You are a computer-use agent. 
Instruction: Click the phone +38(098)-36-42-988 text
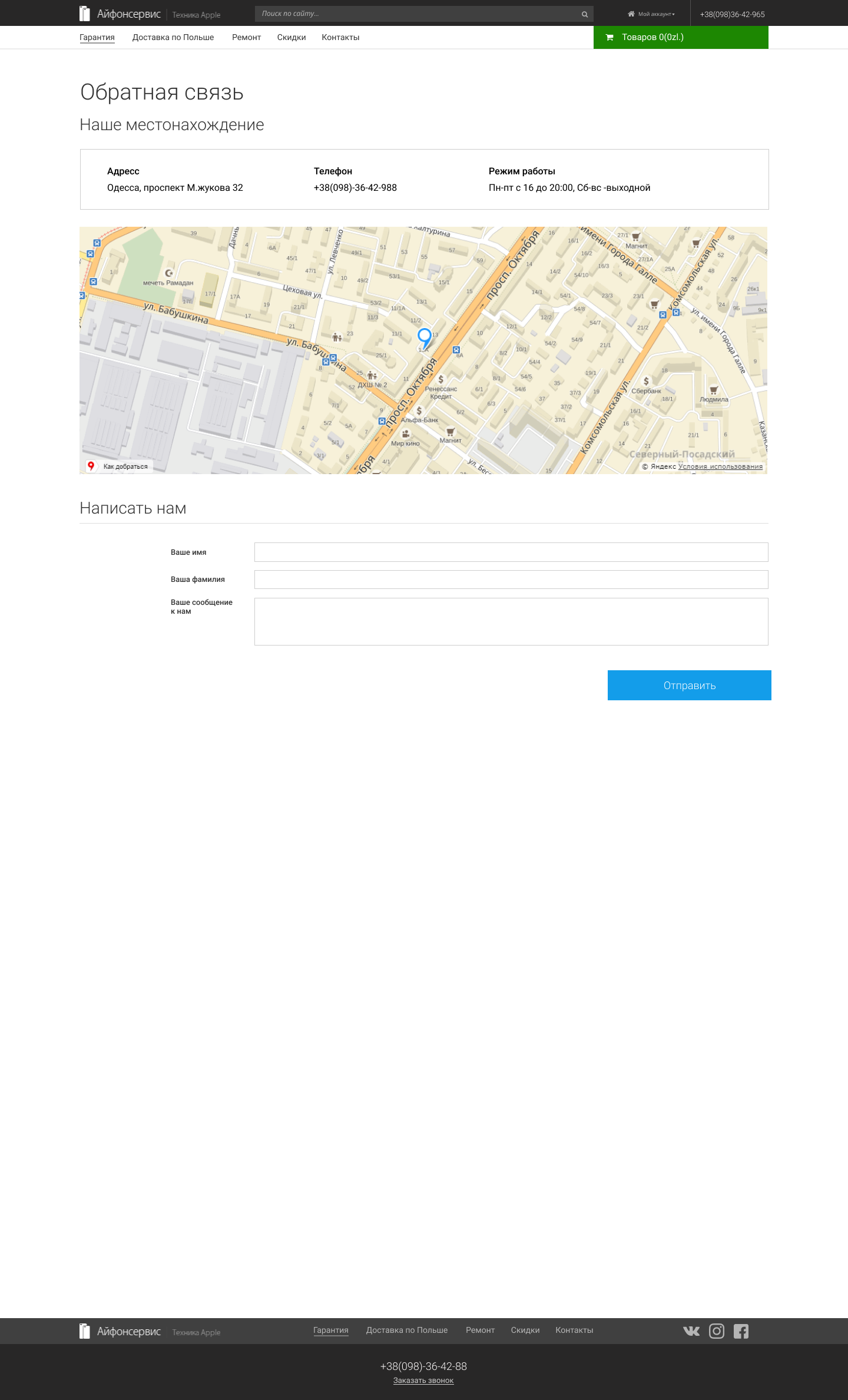(355, 187)
